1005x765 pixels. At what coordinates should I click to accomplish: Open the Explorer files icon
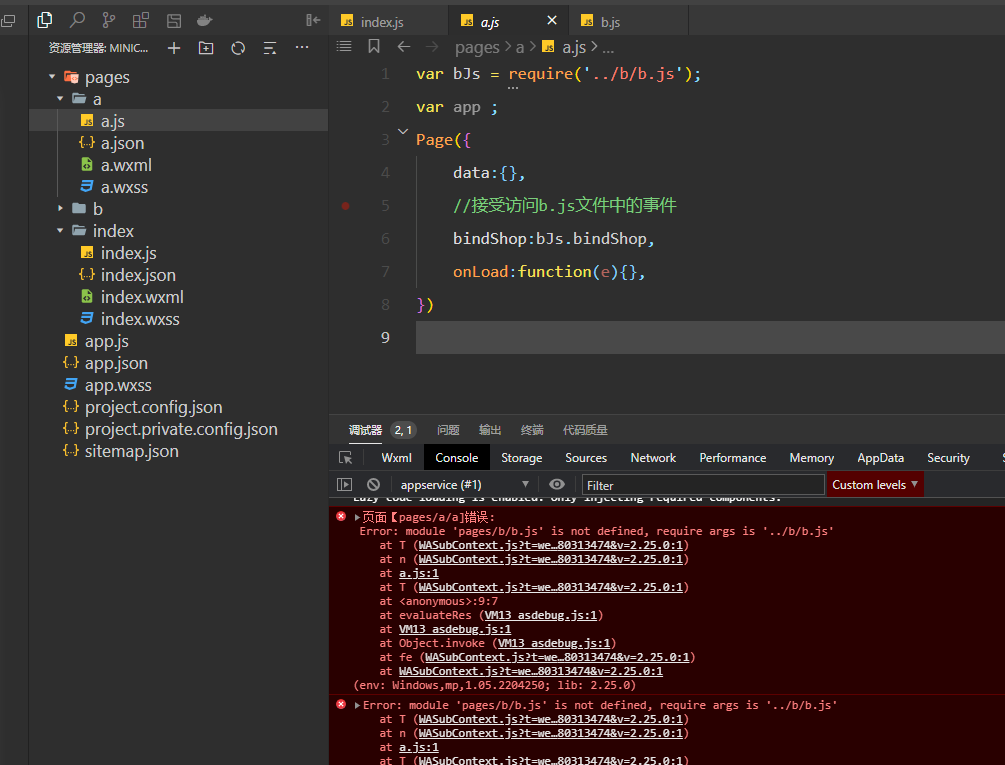tap(44, 21)
